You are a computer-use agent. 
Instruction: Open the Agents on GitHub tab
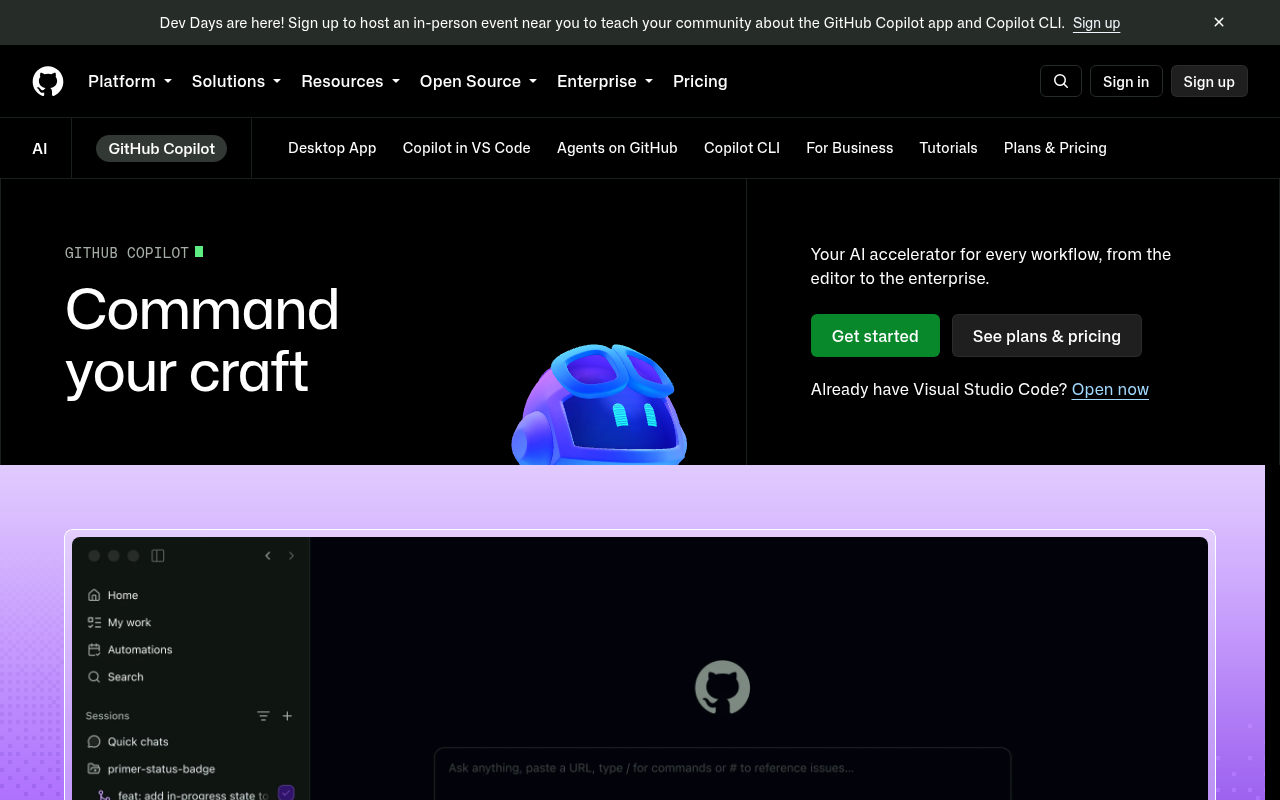click(x=617, y=148)
